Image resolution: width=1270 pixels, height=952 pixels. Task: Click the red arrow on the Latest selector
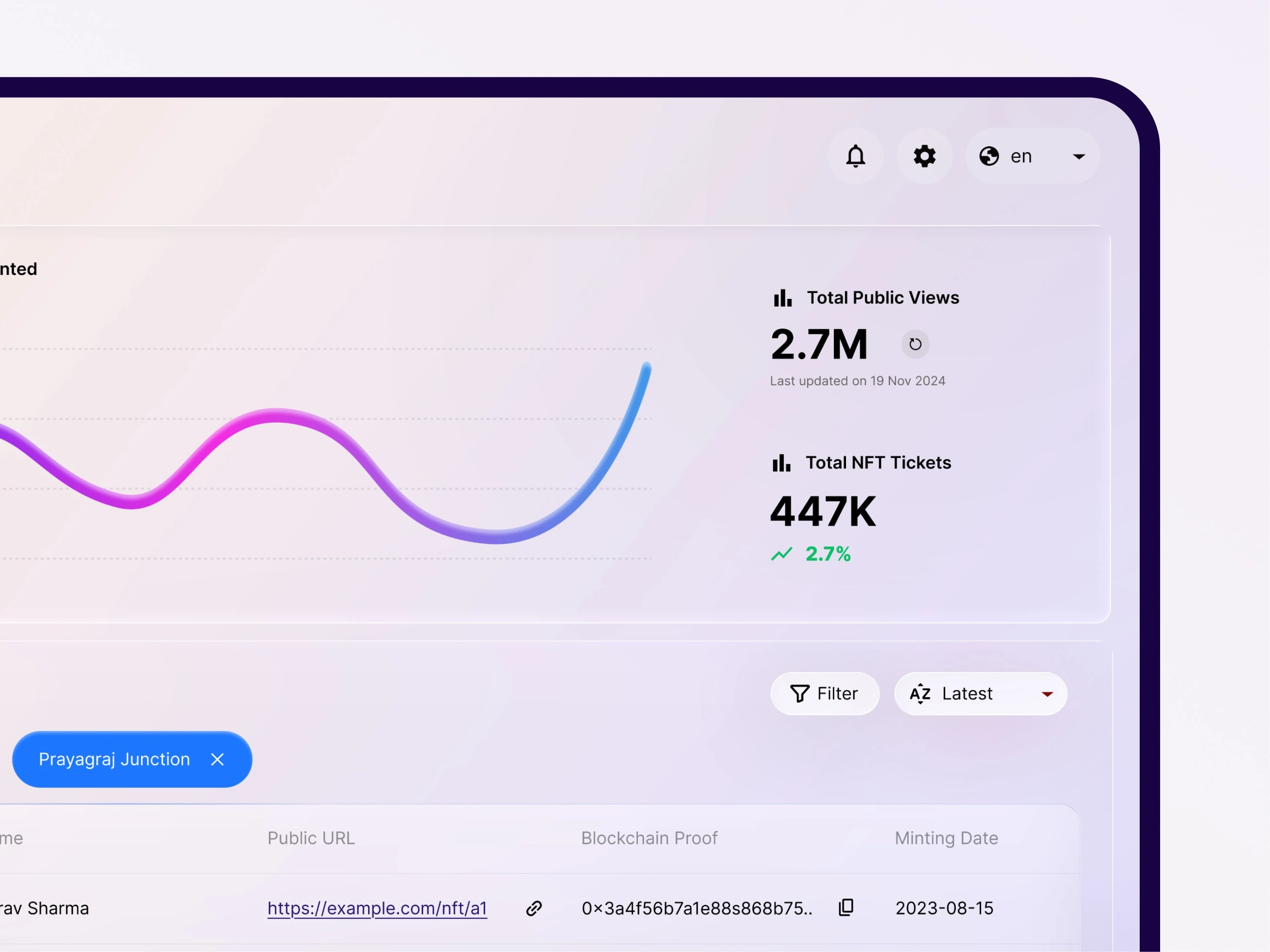[1047, 694]
